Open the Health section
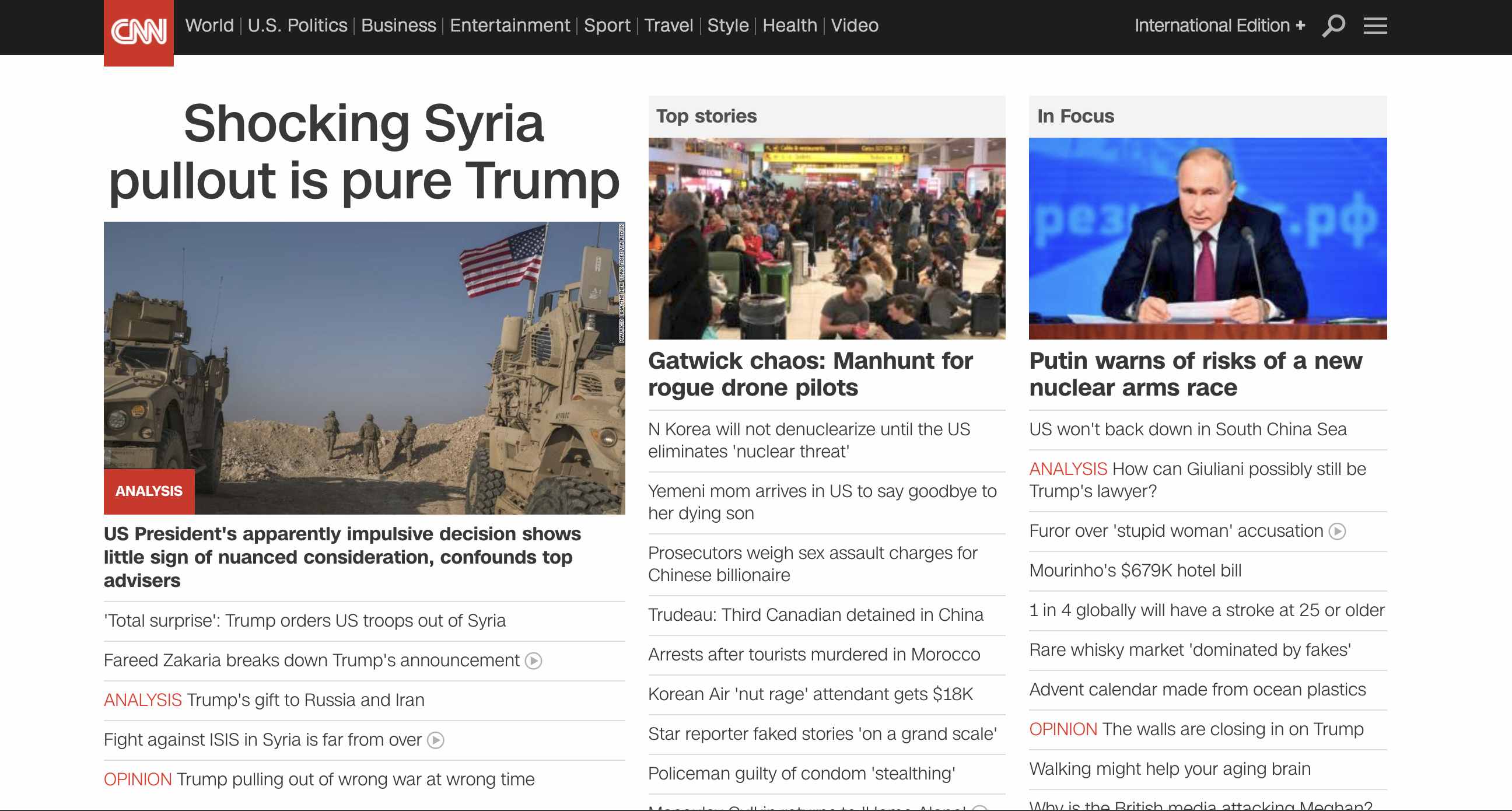Image resolution: width=1512 pixels, height=811 pixels. [x=789, y=26]
